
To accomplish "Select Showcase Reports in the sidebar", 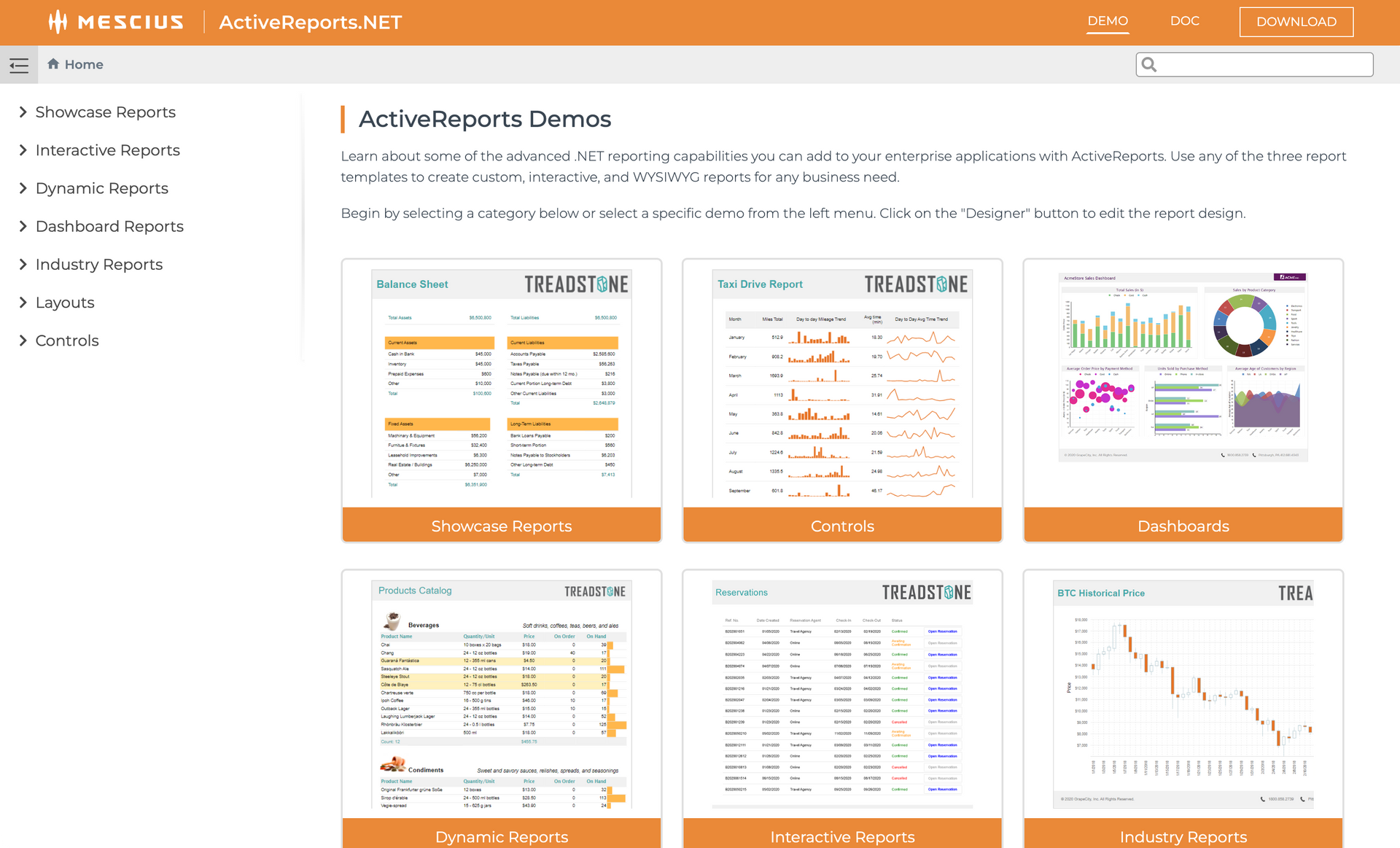I will (106, 112).
